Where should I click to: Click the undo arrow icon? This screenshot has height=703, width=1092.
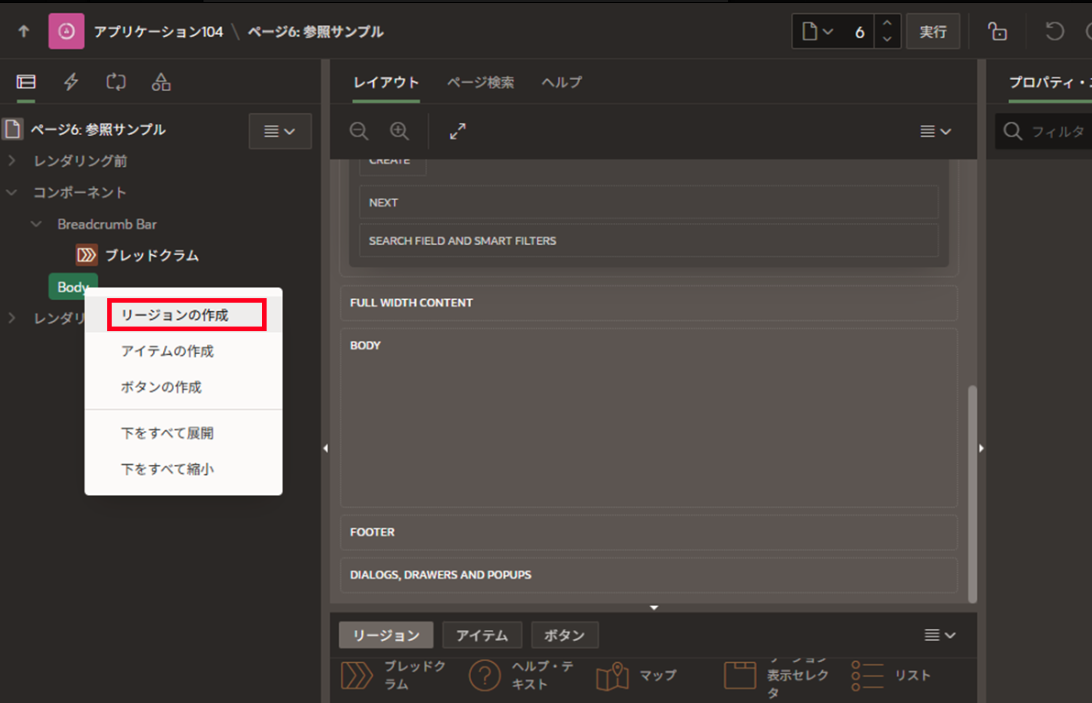coord(1054,32)
